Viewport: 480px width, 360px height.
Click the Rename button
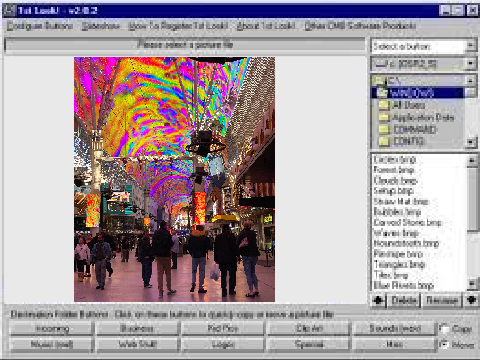(442, 300)
